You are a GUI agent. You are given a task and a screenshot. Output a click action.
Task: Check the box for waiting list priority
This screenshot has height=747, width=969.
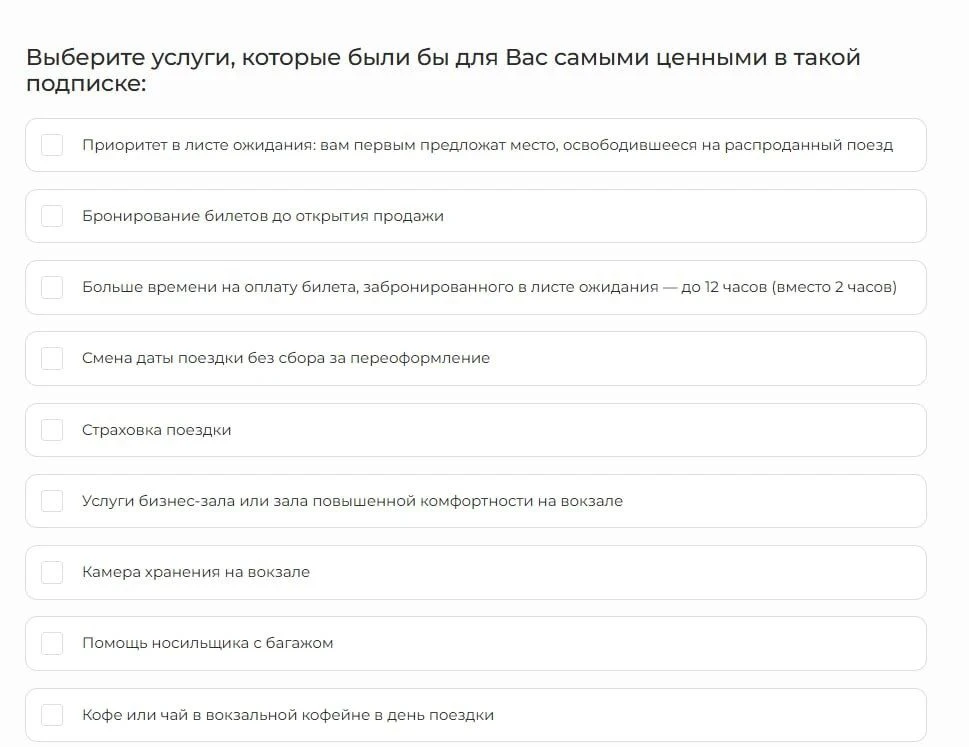(52, 145)
